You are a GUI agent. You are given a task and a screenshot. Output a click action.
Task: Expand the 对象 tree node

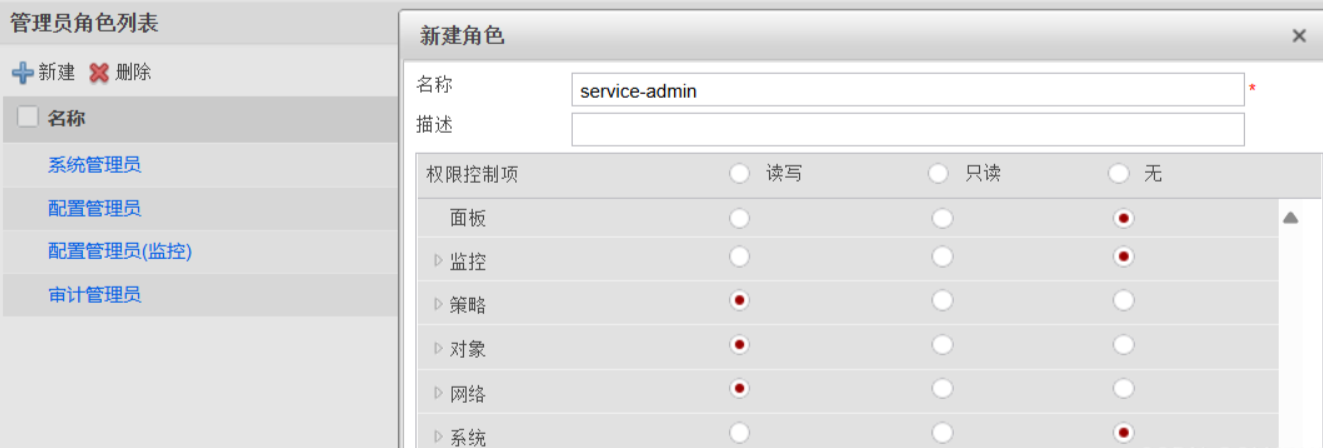[x=438, y=348]
